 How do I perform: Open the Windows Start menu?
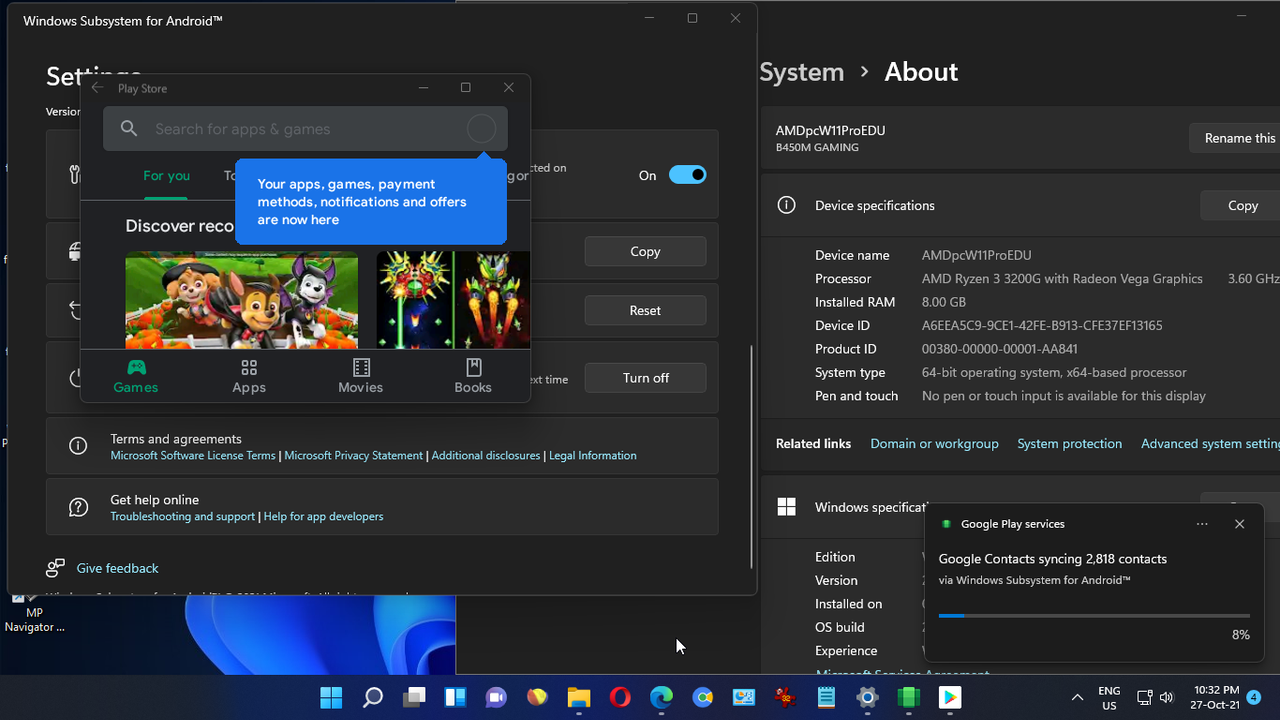point(330,697)
